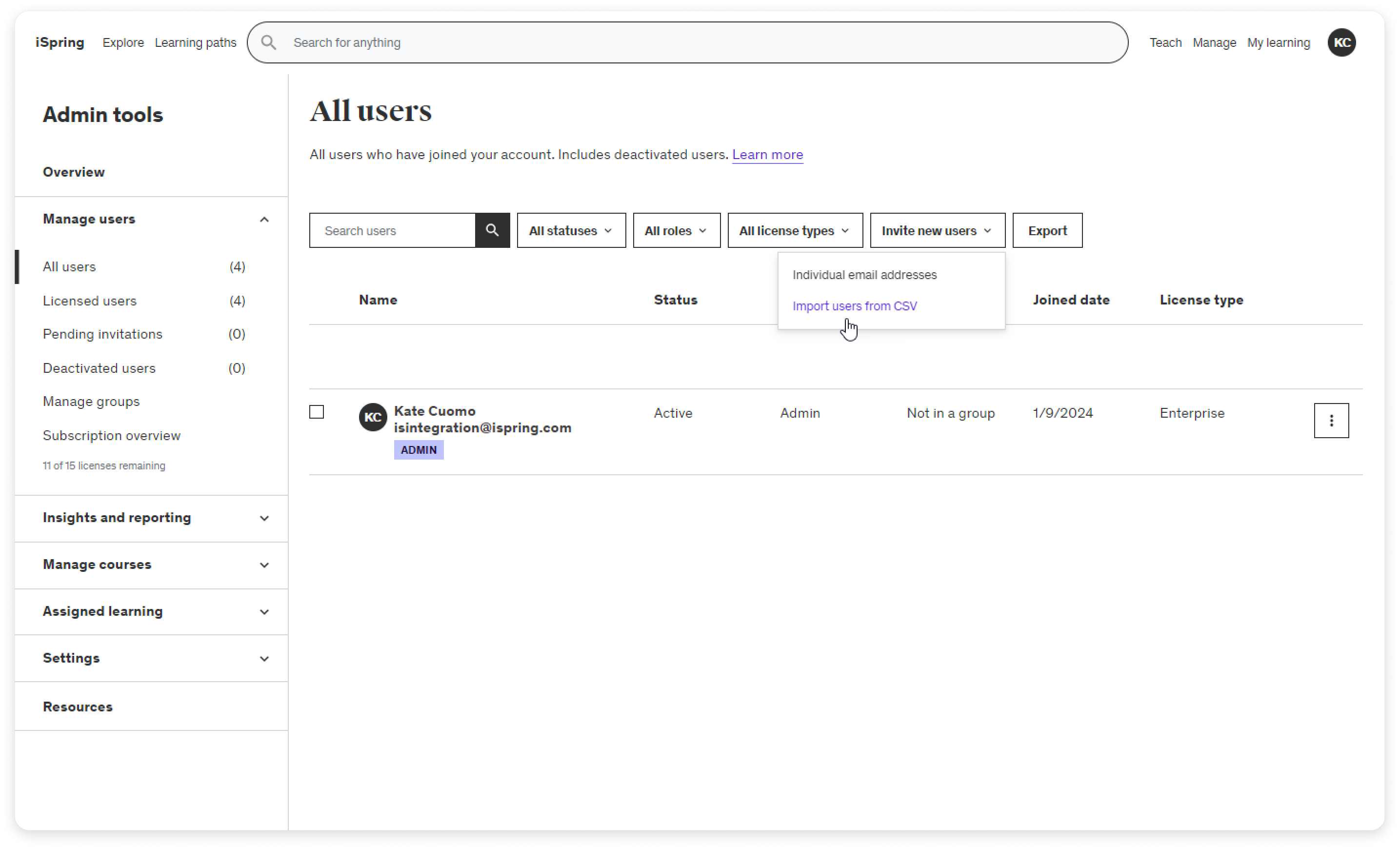The height and width of the screenshot is (849, 1400).
Task: Open Resources in Admin tools sidebar
Action: [78, 707]
